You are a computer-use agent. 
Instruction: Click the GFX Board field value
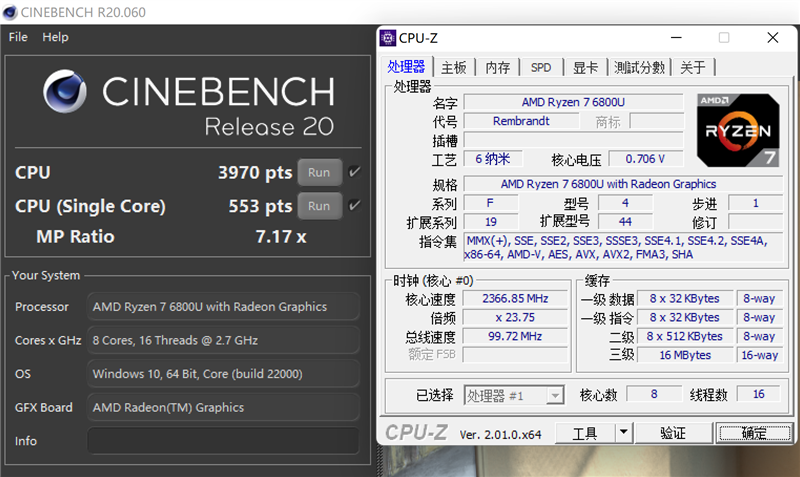point(223,408)
